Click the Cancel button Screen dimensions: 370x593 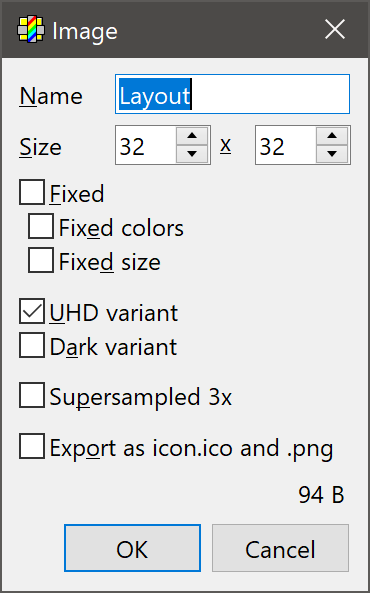tap(280, 548)
